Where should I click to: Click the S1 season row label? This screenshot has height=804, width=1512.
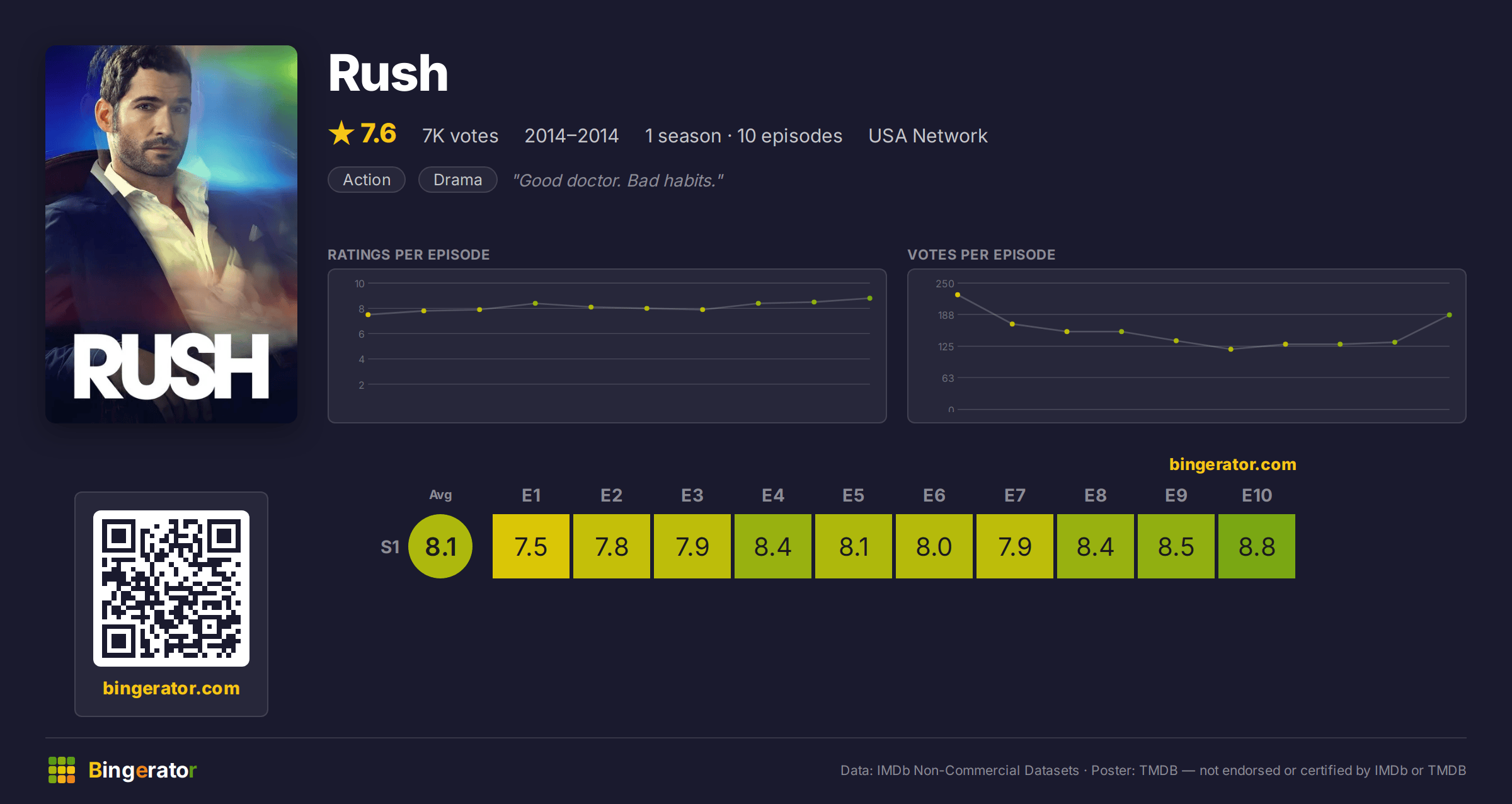click(390, 547)
